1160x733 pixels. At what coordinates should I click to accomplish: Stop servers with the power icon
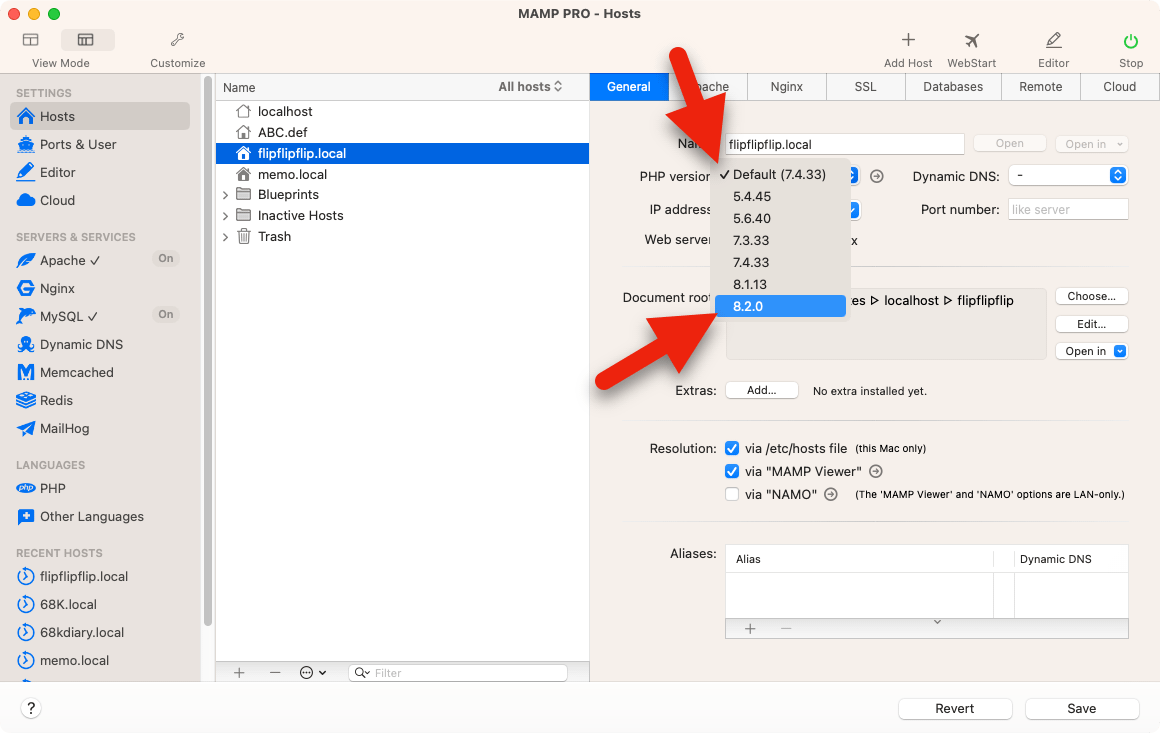tap(1131, 41)
